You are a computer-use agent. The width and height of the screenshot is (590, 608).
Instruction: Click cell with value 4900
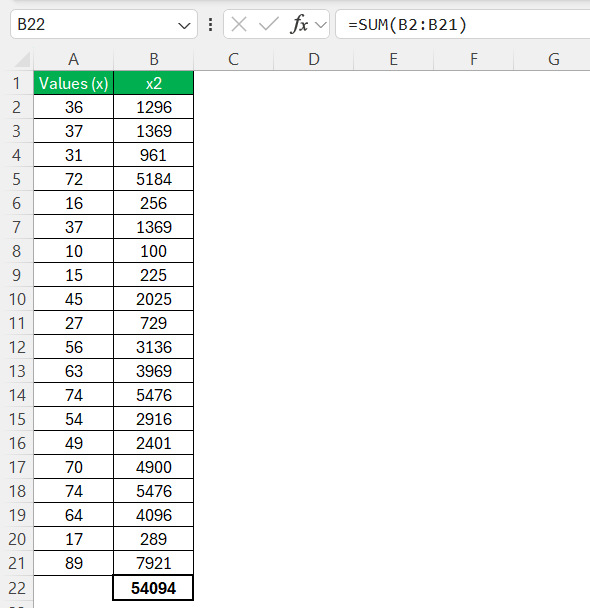click(x=154, y=467)
